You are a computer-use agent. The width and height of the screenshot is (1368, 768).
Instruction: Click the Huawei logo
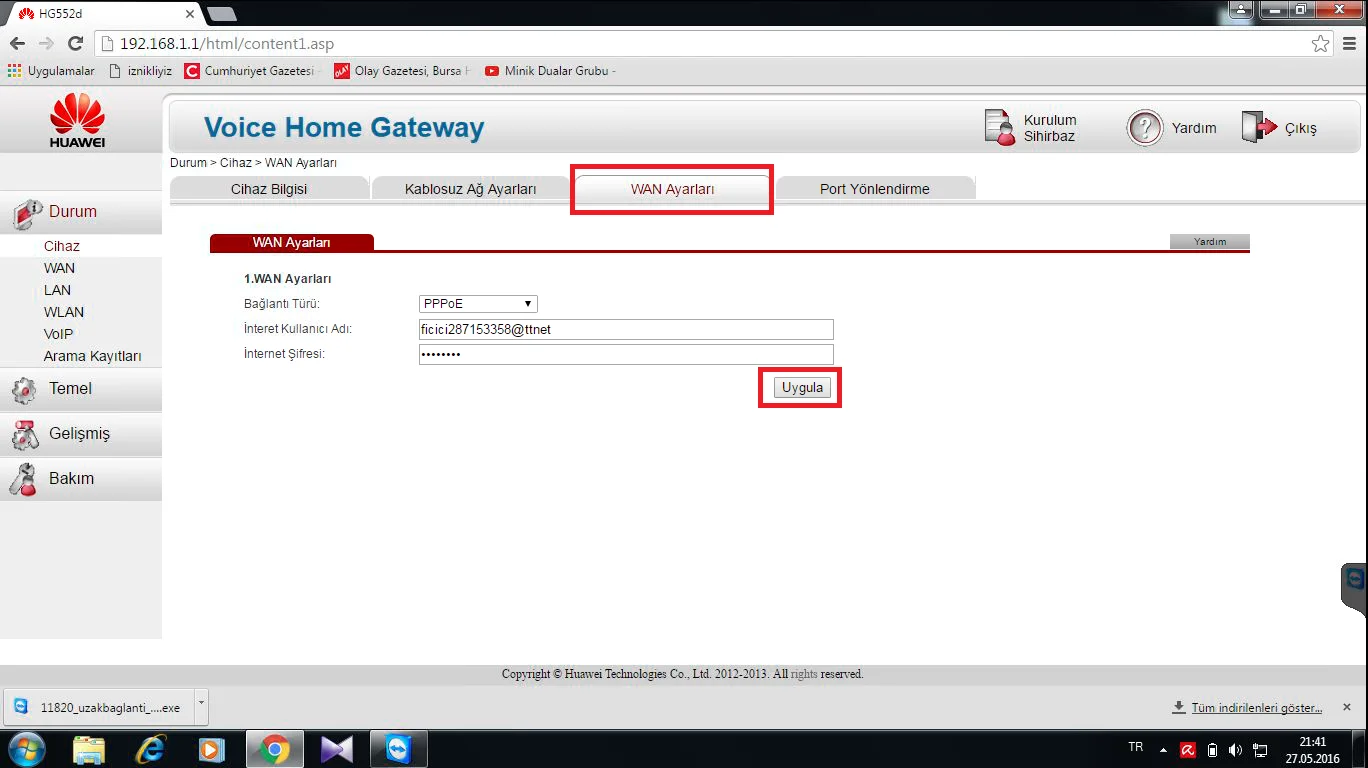click(x=77, y=121)
